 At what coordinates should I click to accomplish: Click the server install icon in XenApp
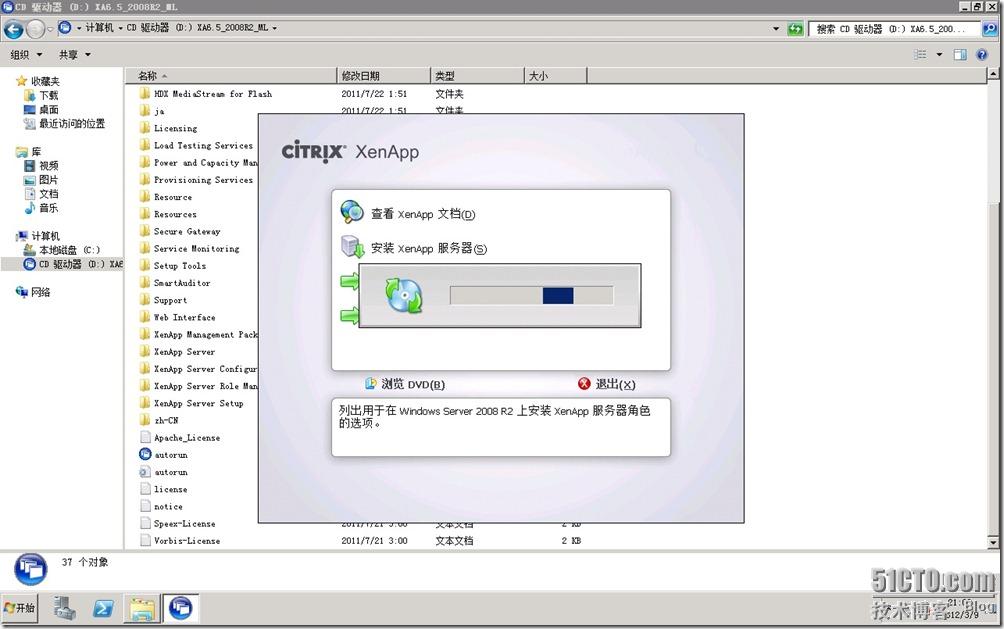[352, 247]
